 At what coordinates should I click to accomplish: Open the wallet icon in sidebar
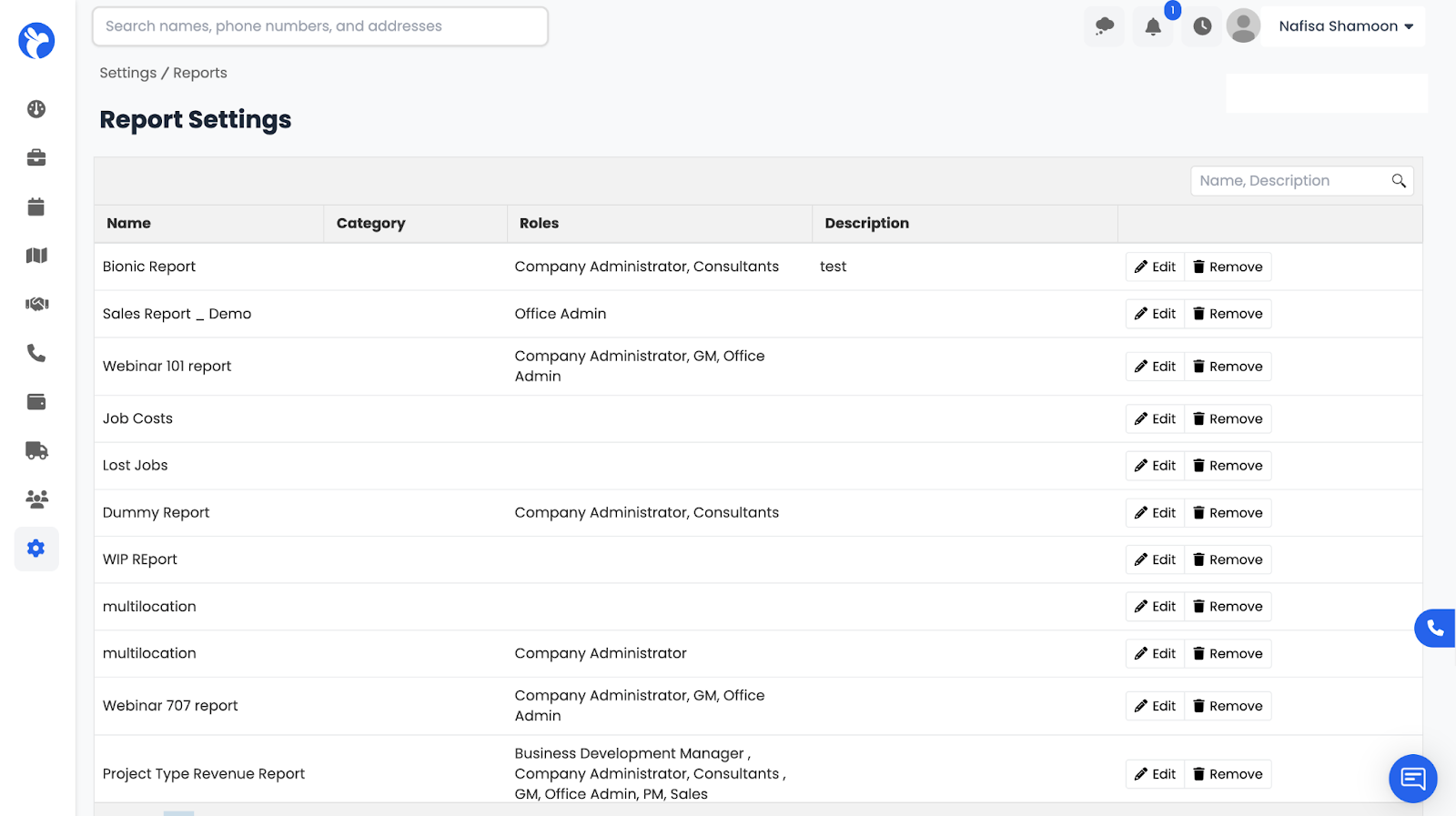[36, 402]
